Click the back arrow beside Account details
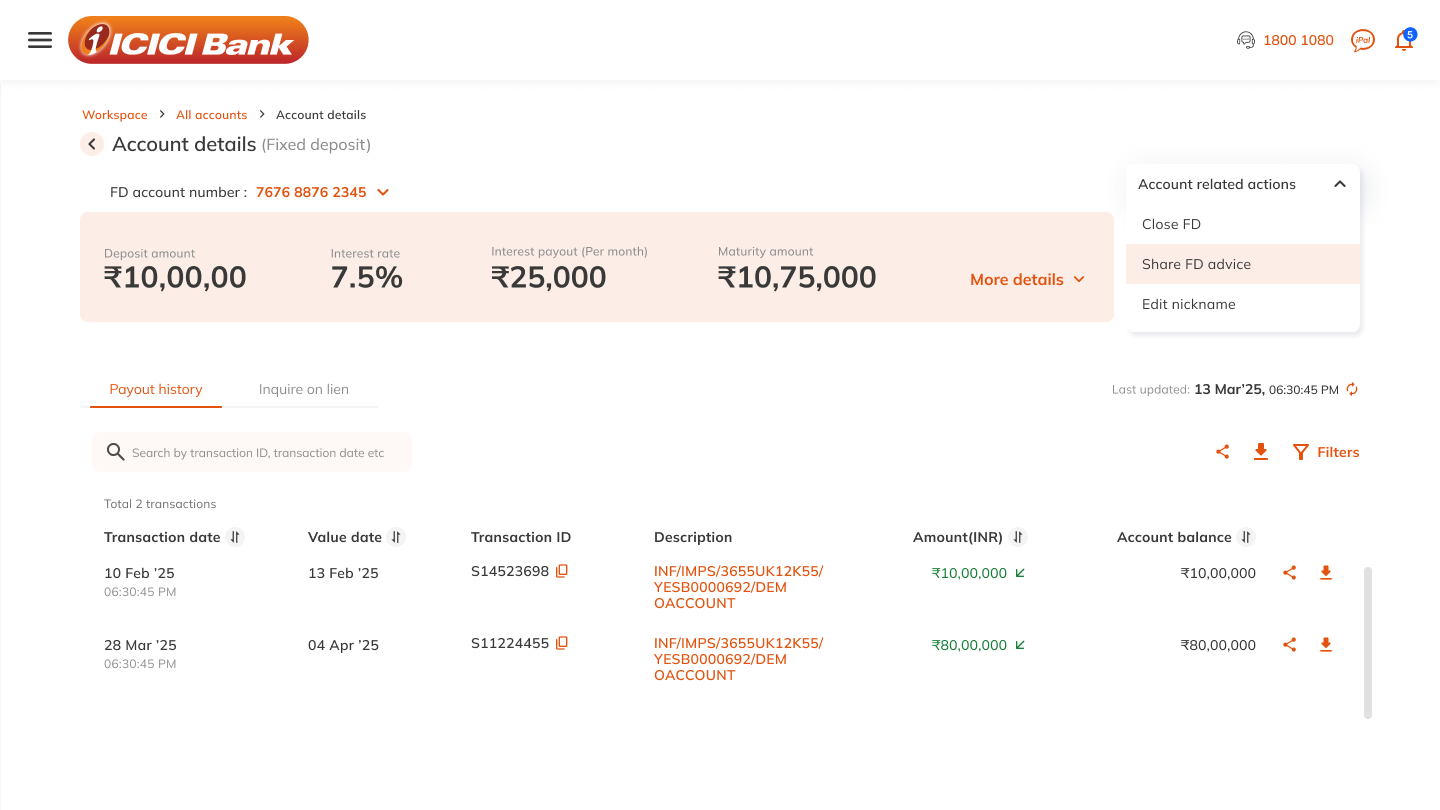The image size is (1440, 810). (92, 145)
